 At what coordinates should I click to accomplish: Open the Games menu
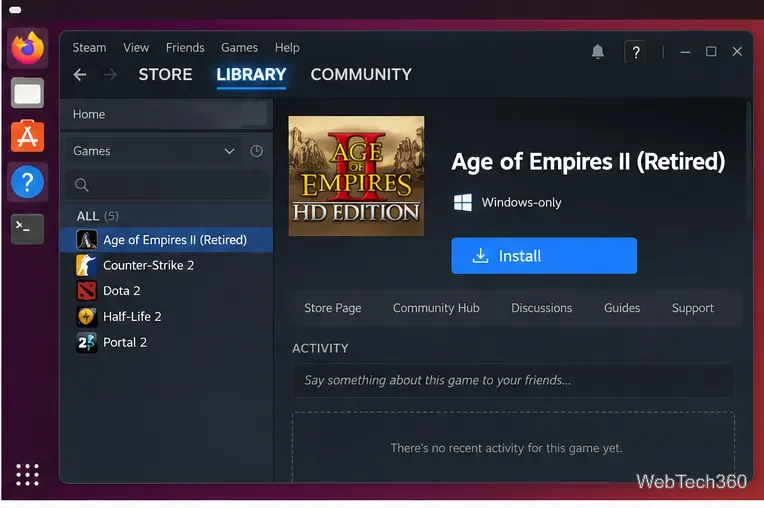point(239,47)
